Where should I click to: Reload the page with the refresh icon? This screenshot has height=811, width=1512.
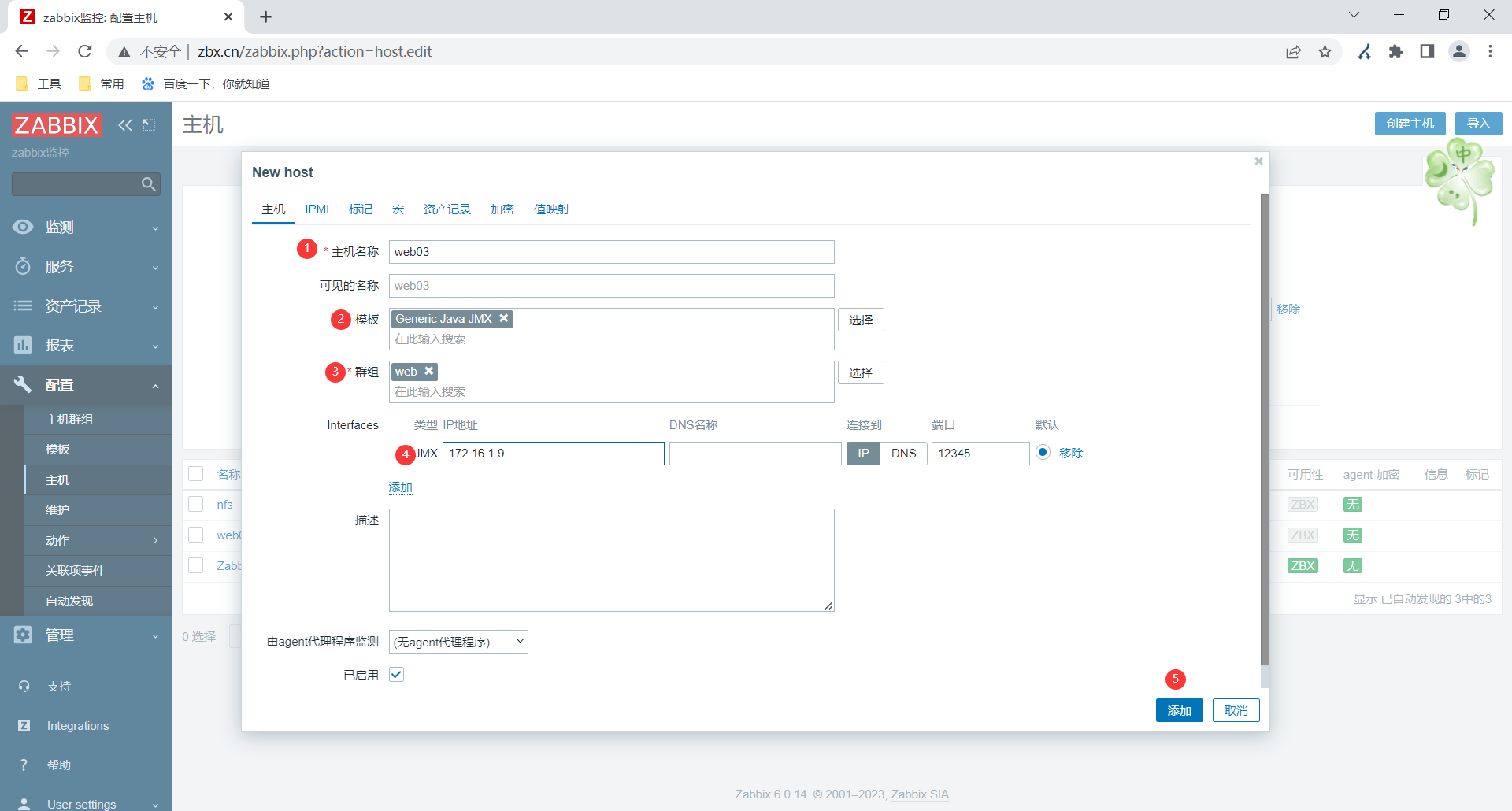(85, 52)
